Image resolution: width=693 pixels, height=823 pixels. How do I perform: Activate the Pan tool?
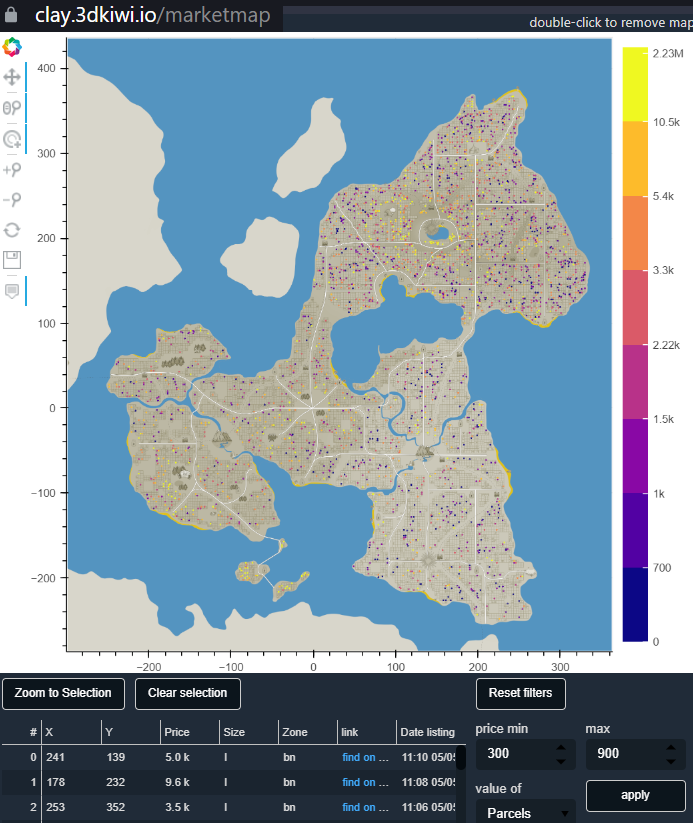[12, 77]
